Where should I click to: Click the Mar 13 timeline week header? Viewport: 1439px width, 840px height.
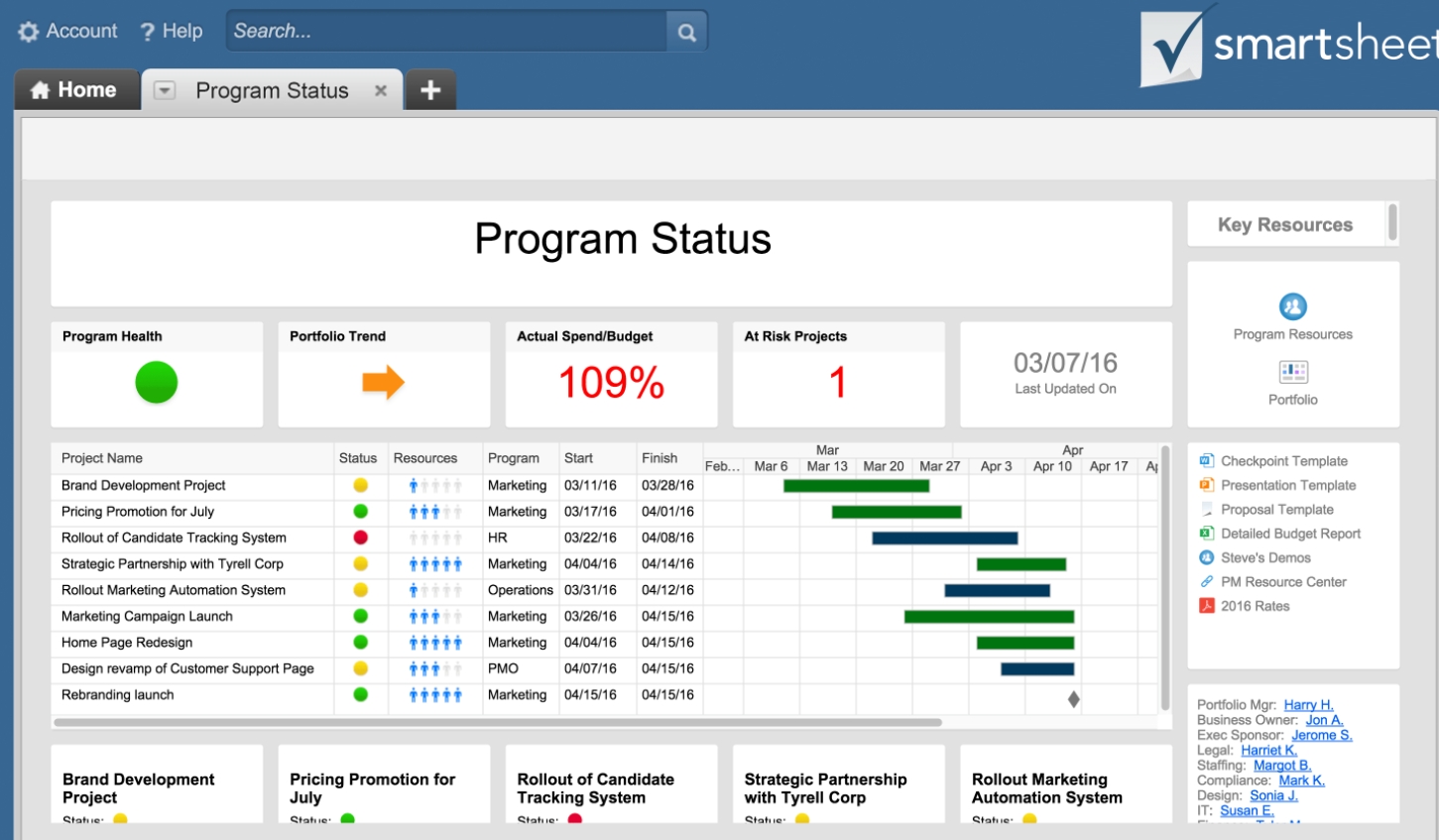[827, 466]
